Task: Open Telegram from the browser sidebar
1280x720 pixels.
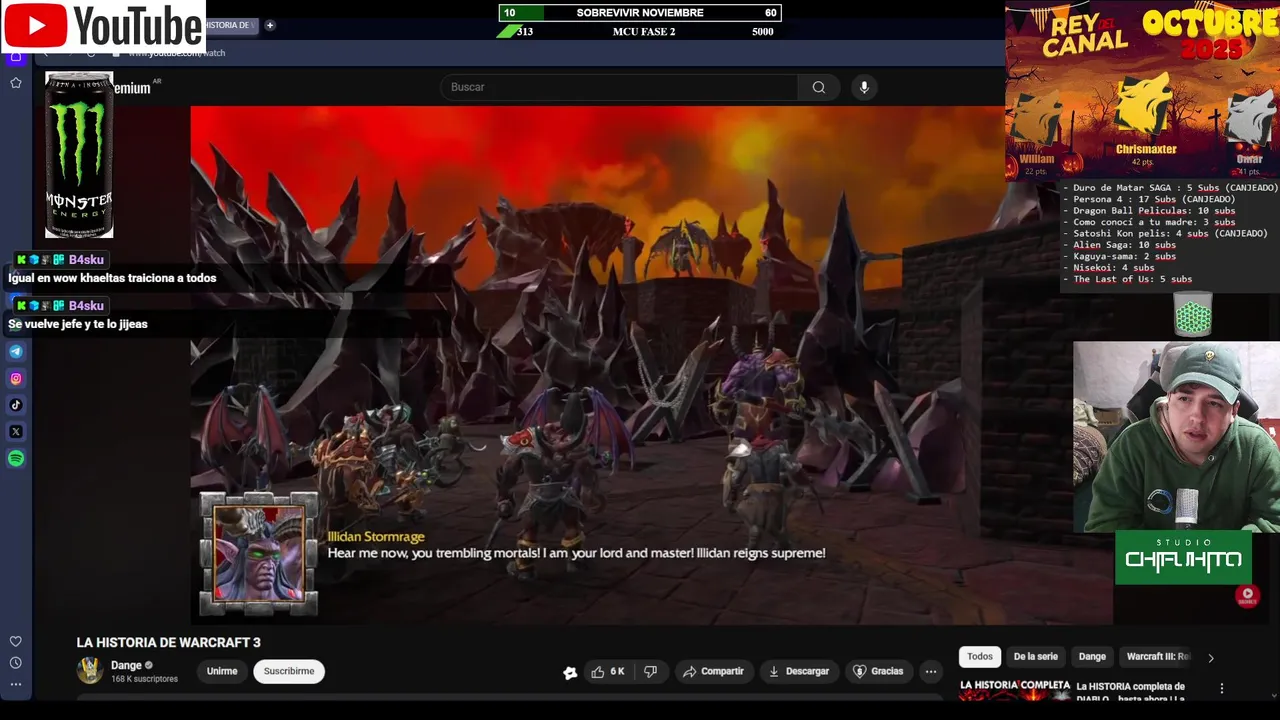Action: point(16,352)
